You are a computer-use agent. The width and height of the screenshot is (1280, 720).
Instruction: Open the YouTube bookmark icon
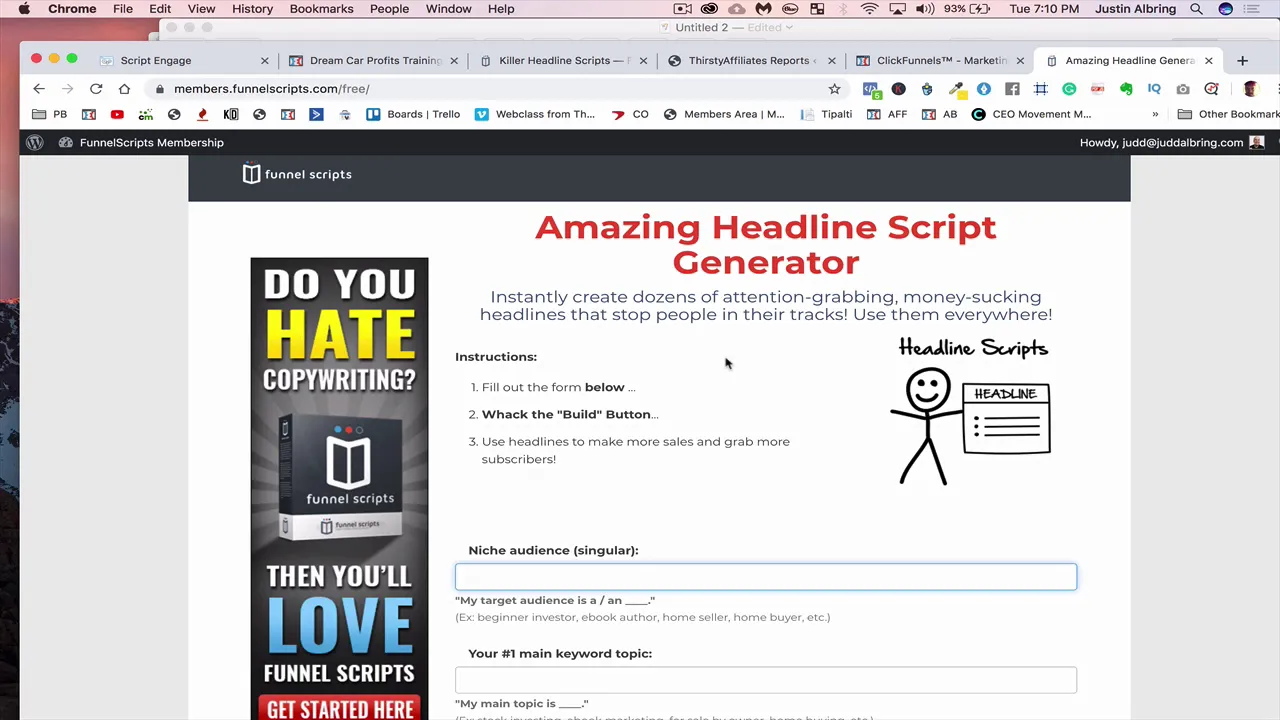coord(117,114)
